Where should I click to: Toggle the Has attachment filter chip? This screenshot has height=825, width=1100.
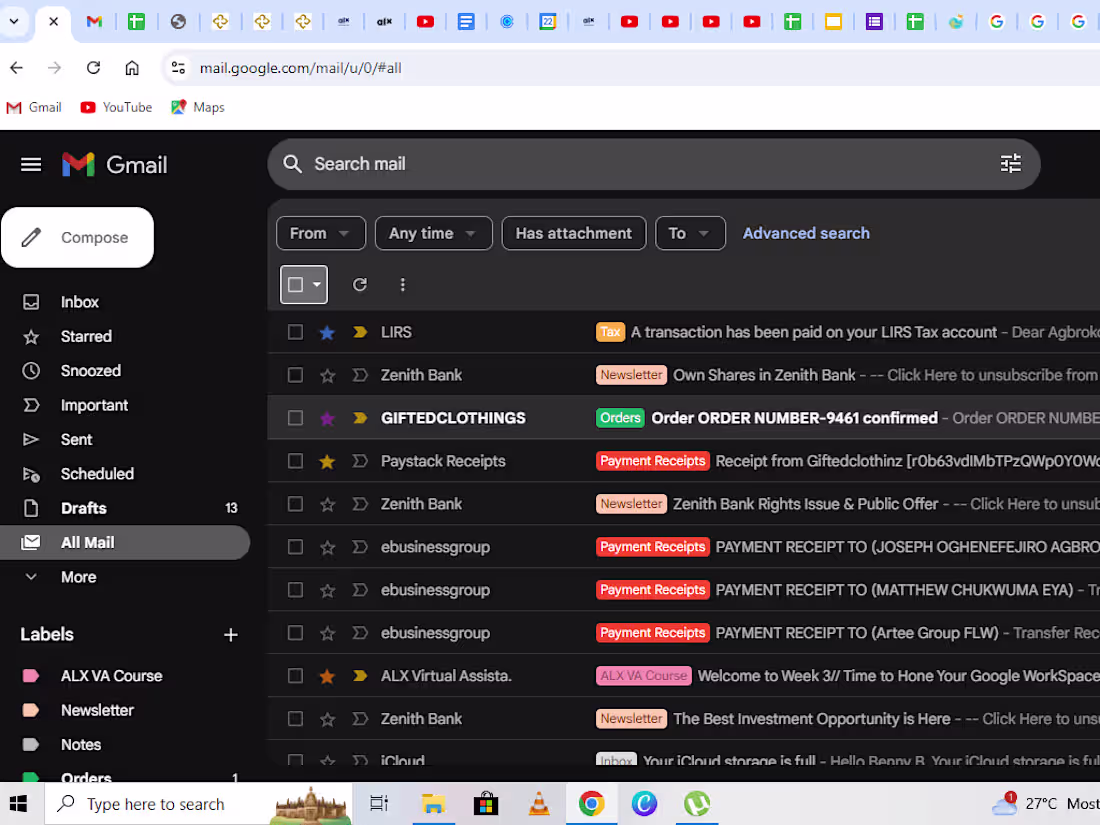574,234
